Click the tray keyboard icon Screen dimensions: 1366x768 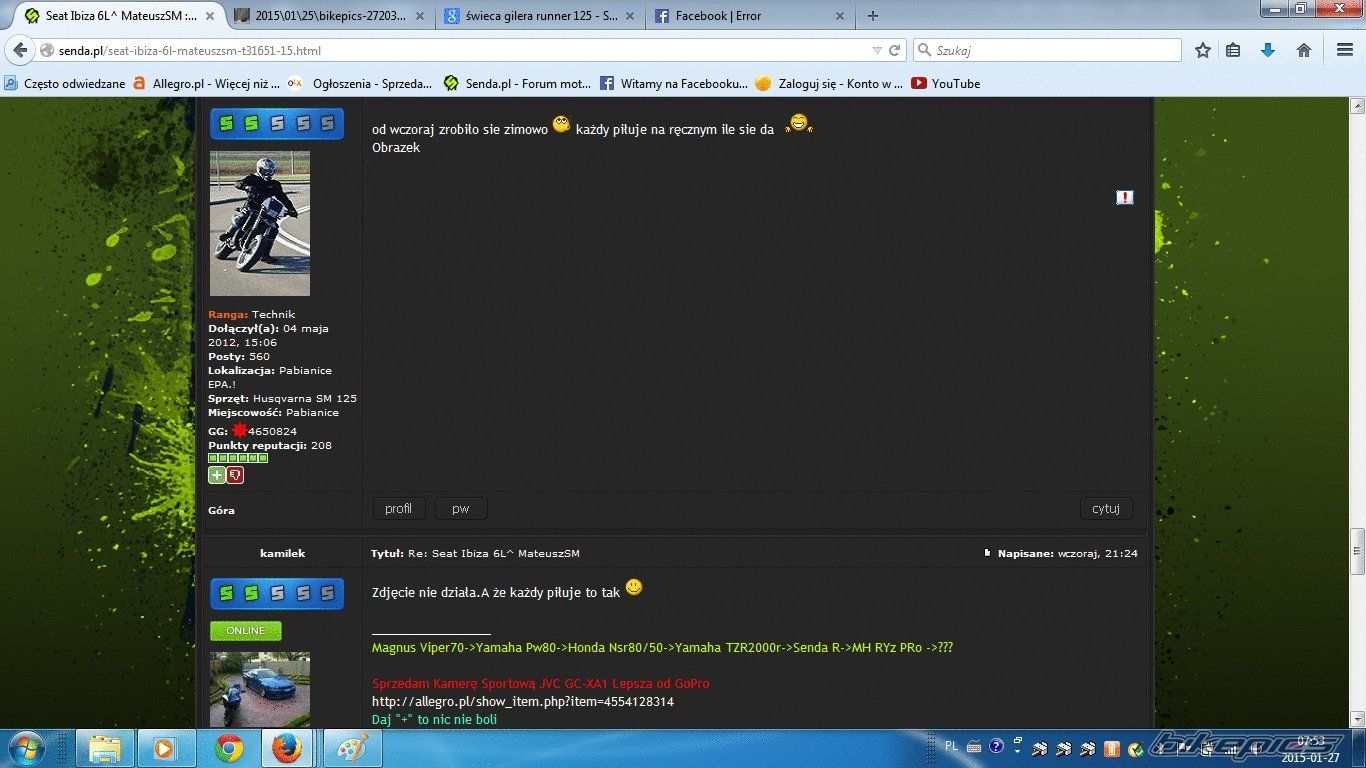[974, 747]
